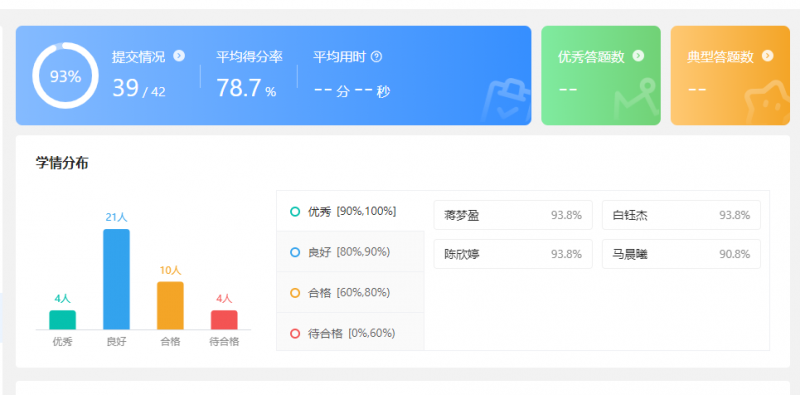Viewport: 800px width, 395px height.
Task: Open student 蒋梦盈 score card
Action: point(513,215)
